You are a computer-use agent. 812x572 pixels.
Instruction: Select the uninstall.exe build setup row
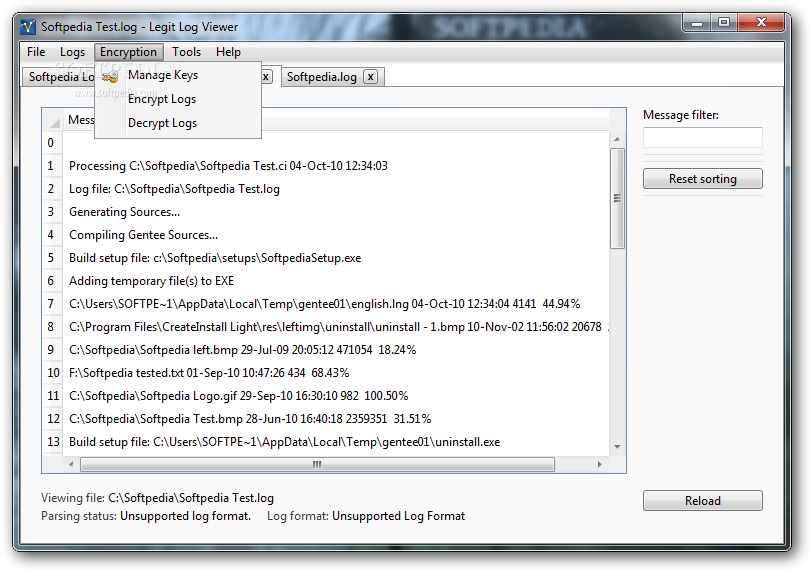[x=336, y=442]
